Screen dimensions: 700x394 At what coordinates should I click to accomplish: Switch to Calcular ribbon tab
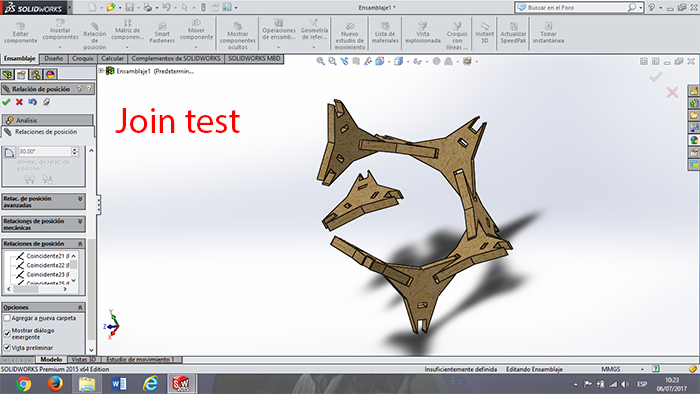click(112, 58)
